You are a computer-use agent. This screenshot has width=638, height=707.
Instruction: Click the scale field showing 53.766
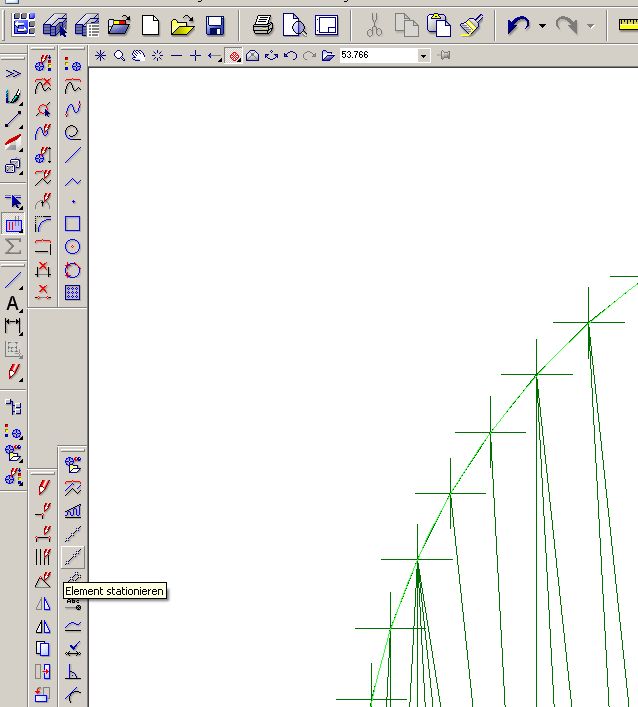pyautogui.click(x=379, y=55)
